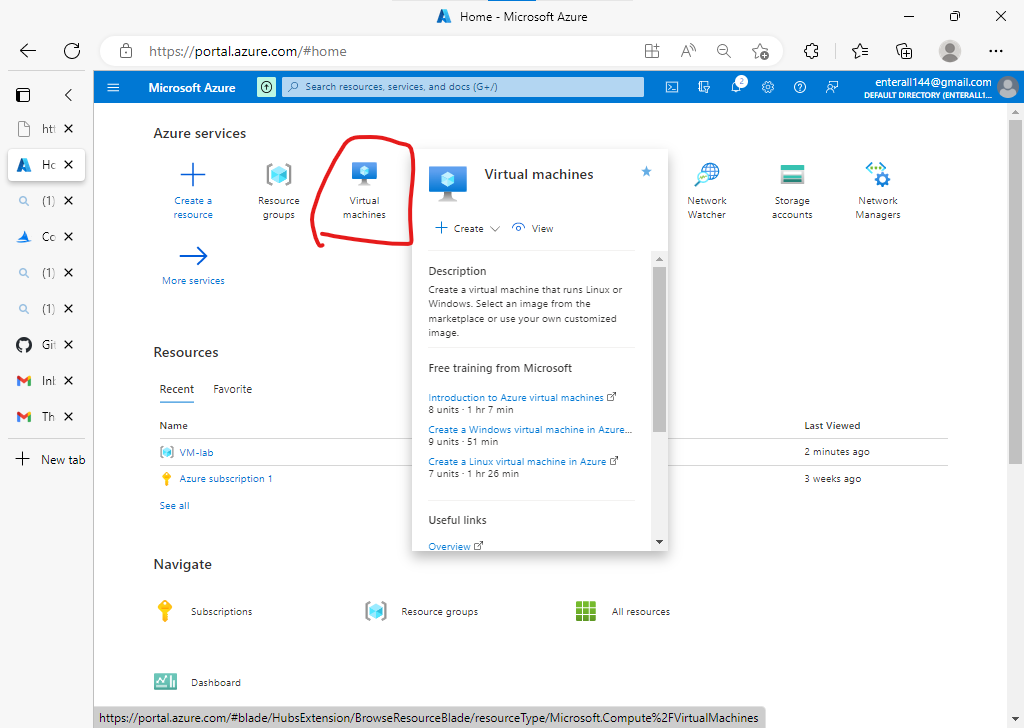Screen dimensions: 1024x728
Task: Click the See all resources link
Action: 174,505
